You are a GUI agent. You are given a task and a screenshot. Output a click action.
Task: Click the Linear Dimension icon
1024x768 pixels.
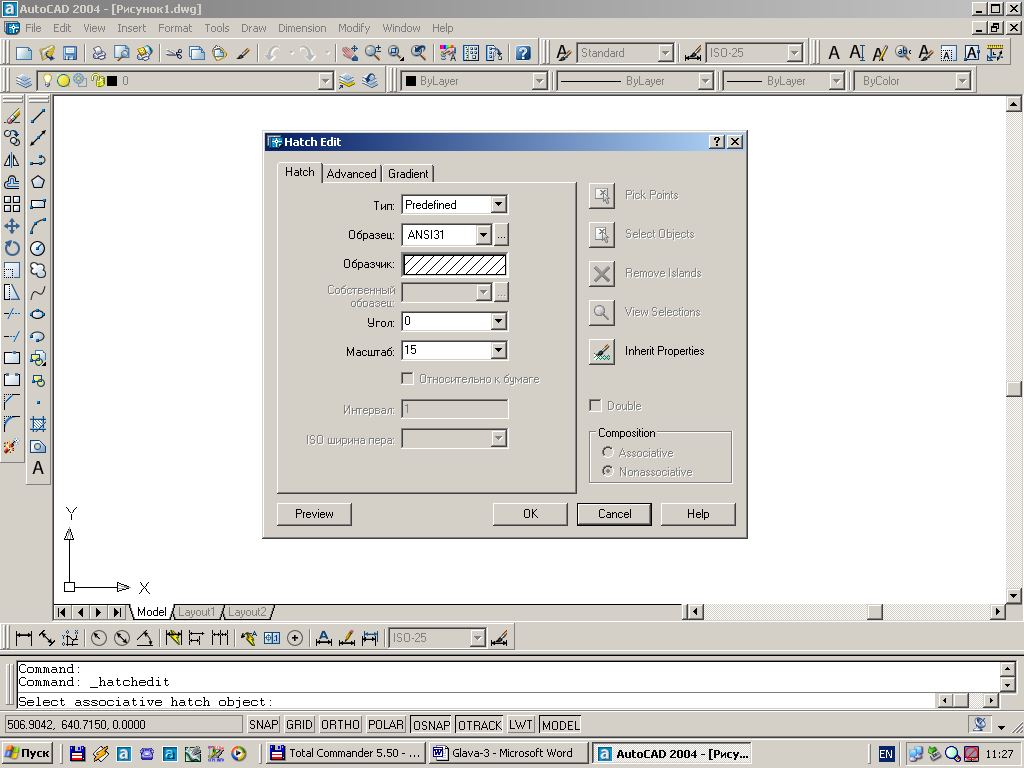pyautogui.click(x=24, y=638)
